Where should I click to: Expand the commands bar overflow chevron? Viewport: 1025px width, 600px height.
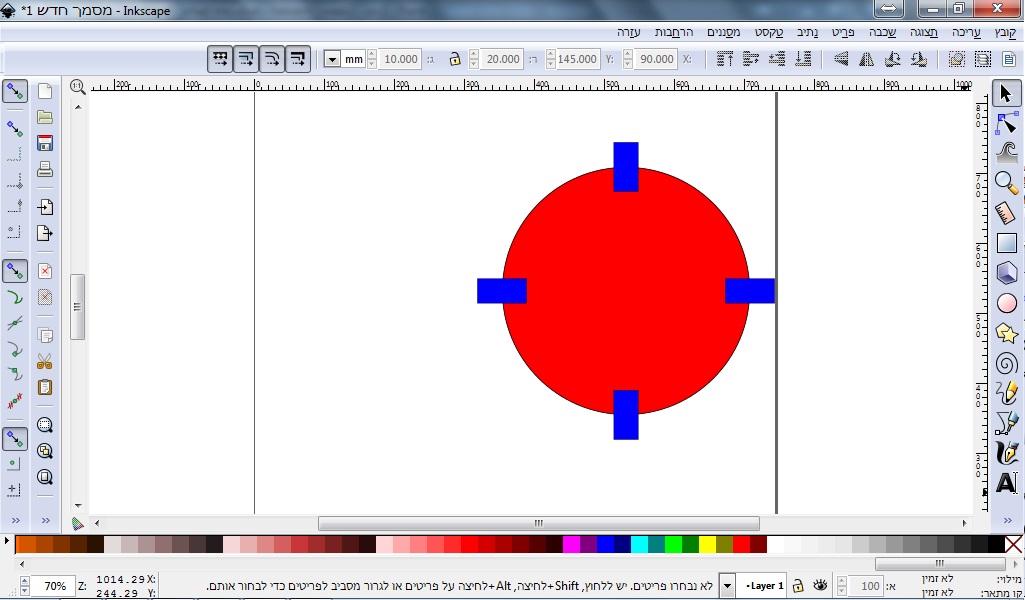click(46, 520)
